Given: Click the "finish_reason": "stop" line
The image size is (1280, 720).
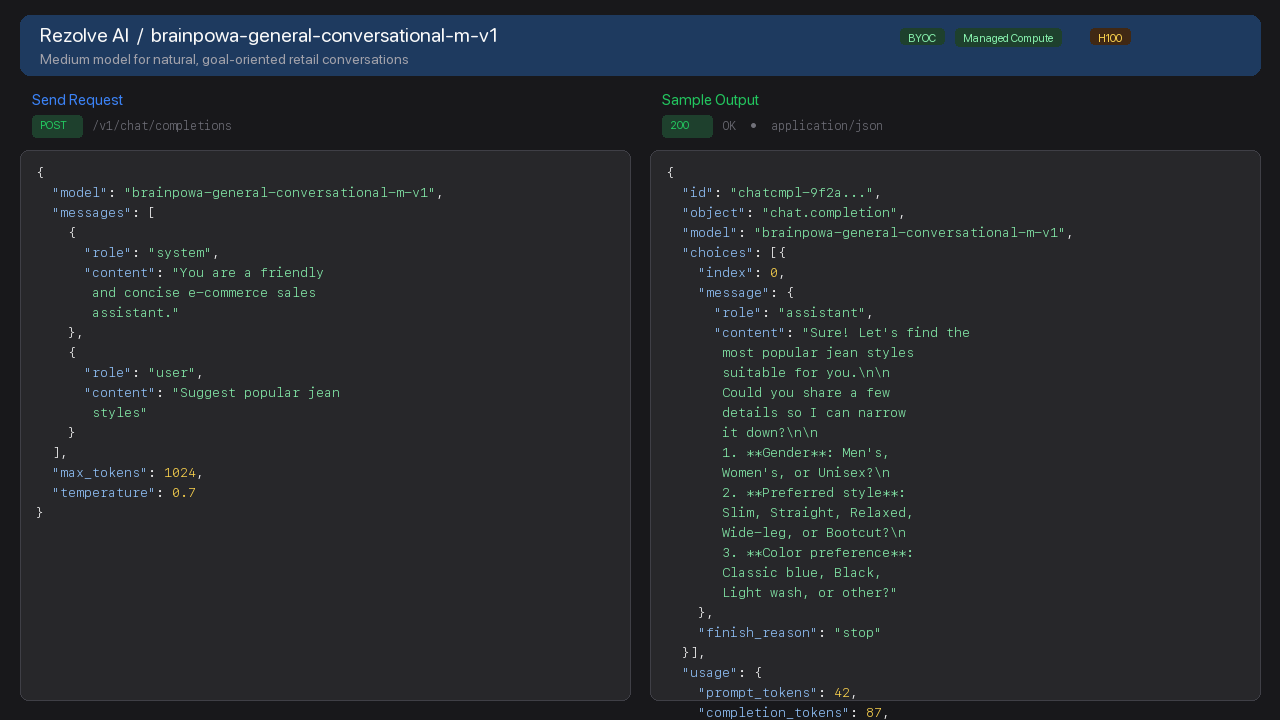Looking at the screenshot, I should pyautogui.click(x=789, y=633).
